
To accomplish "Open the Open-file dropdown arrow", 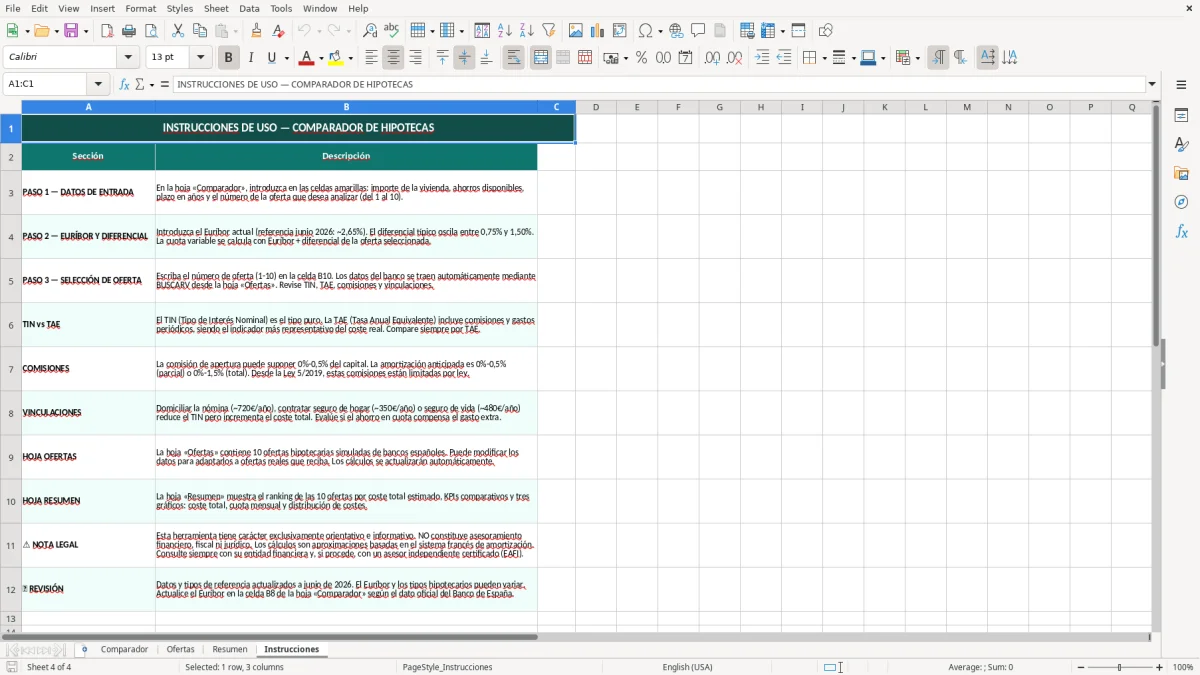I will coord(55,31).
